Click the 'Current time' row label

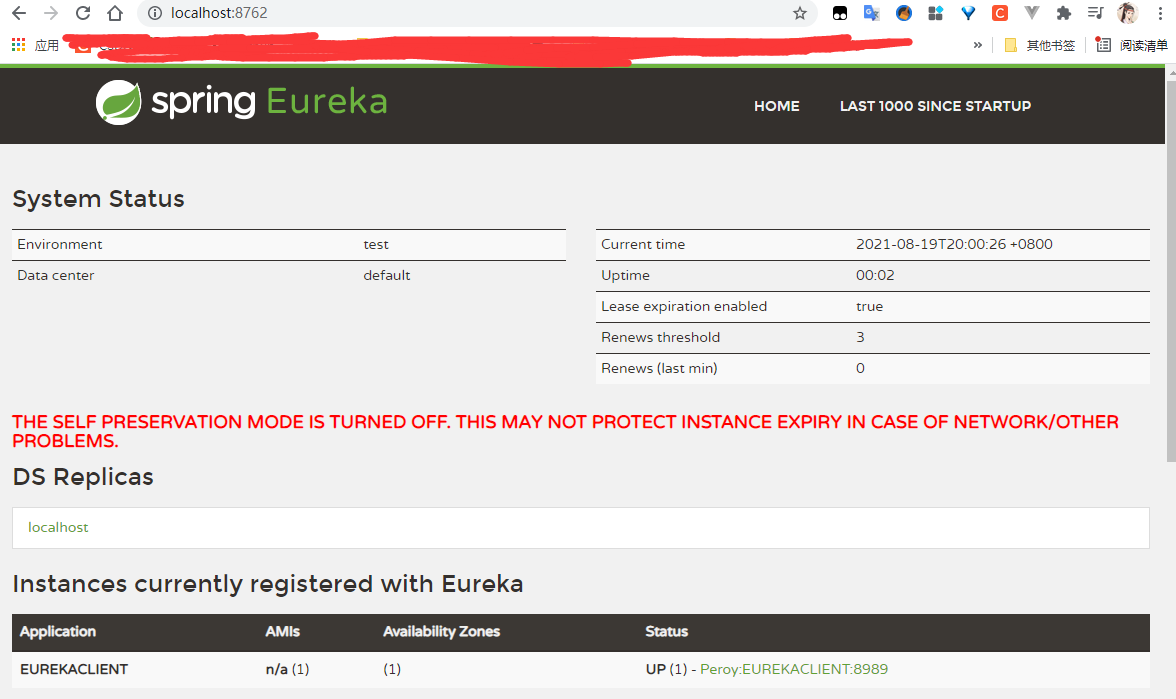tap(643, 244)
